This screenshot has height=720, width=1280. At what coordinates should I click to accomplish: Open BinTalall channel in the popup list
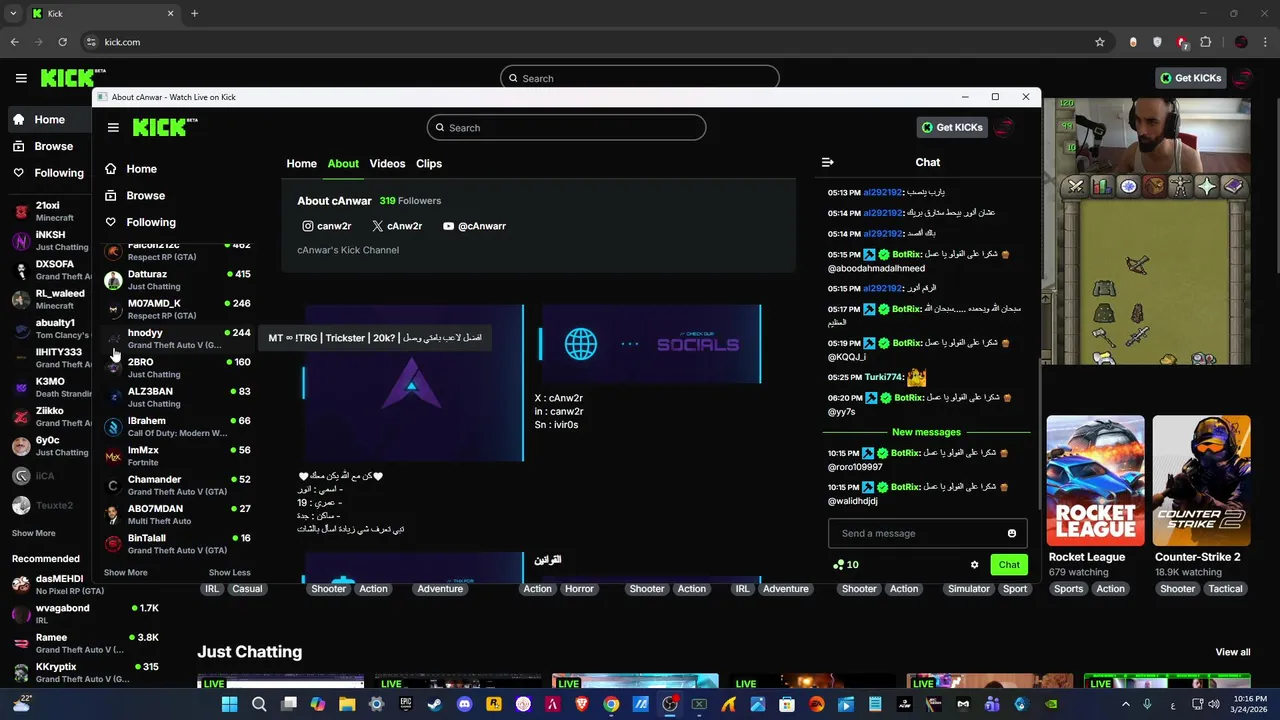click(x=178, y=544)
